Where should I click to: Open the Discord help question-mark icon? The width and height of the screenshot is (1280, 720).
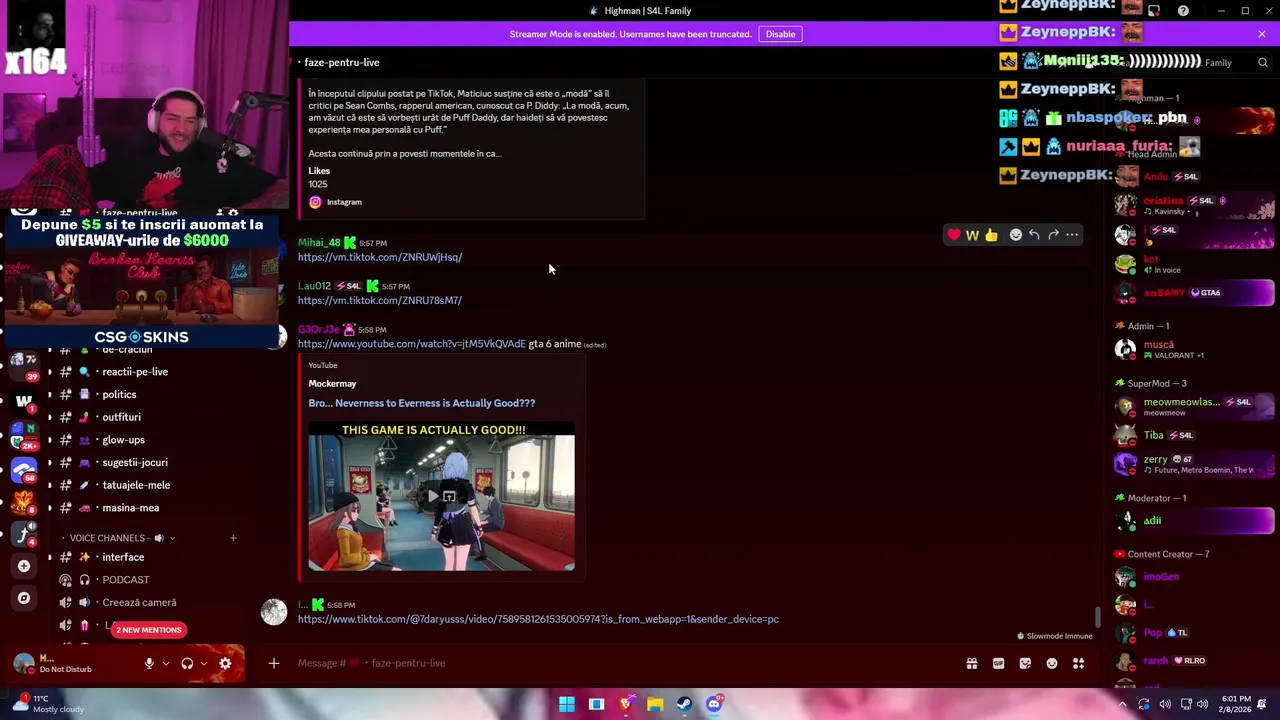[x=1183, y=11]
